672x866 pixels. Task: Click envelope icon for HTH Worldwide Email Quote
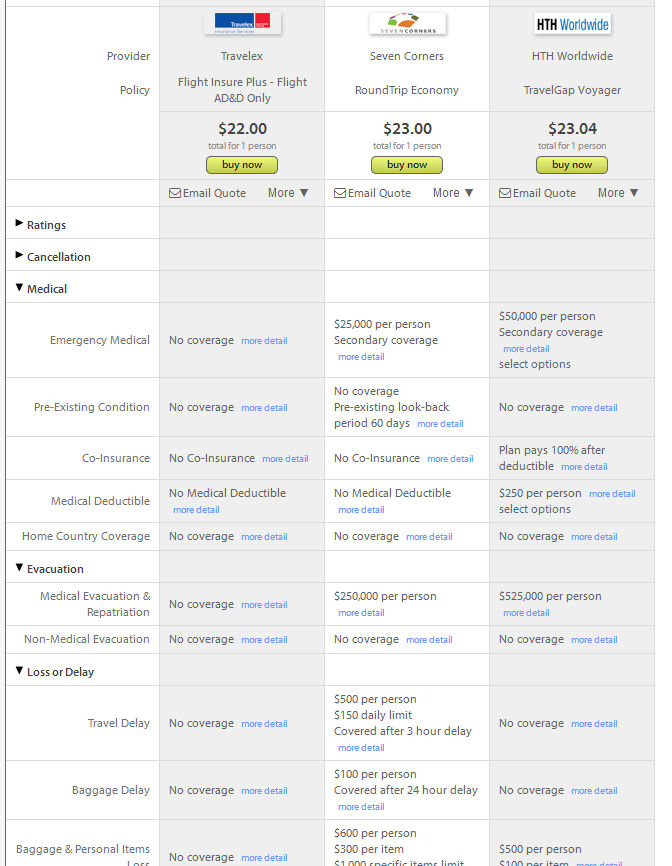(505, 193)
